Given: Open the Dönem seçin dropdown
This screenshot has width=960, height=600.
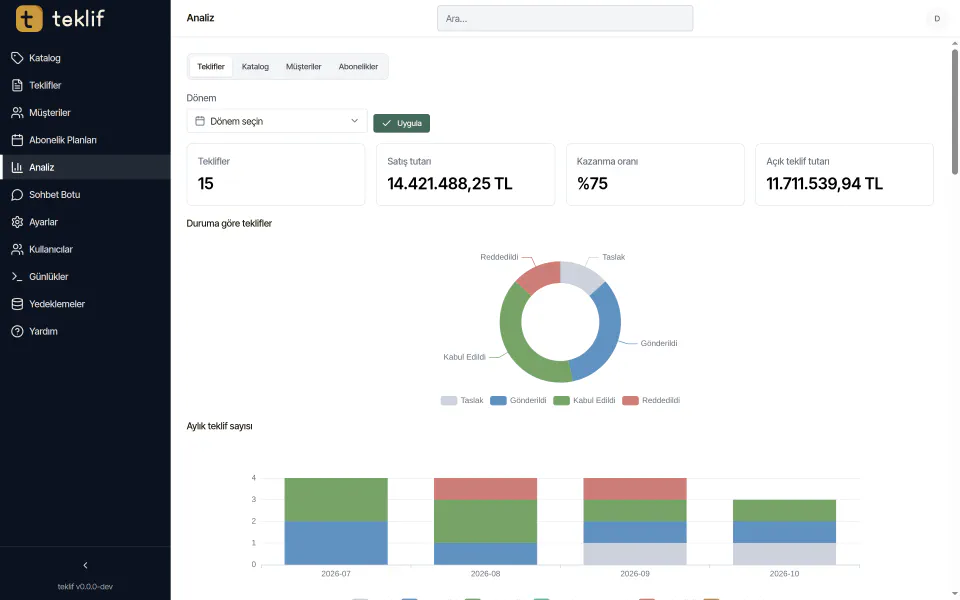Looking at the screenshot, I should point(277,121).
